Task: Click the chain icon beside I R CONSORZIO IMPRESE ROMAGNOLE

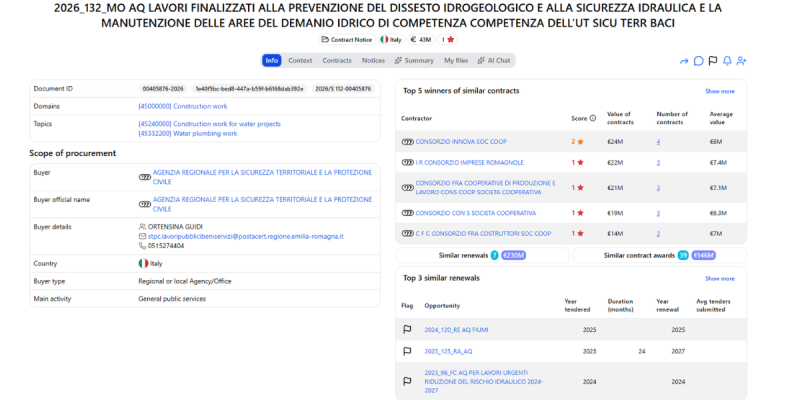Action: coord(408,163)
